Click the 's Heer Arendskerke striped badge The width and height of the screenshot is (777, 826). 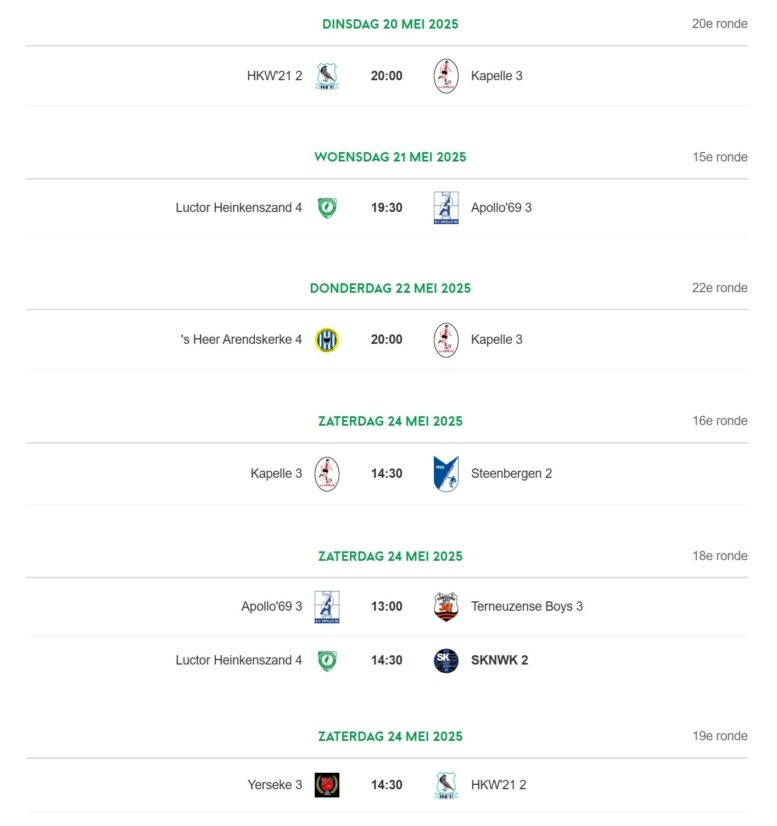pos(327,340)
